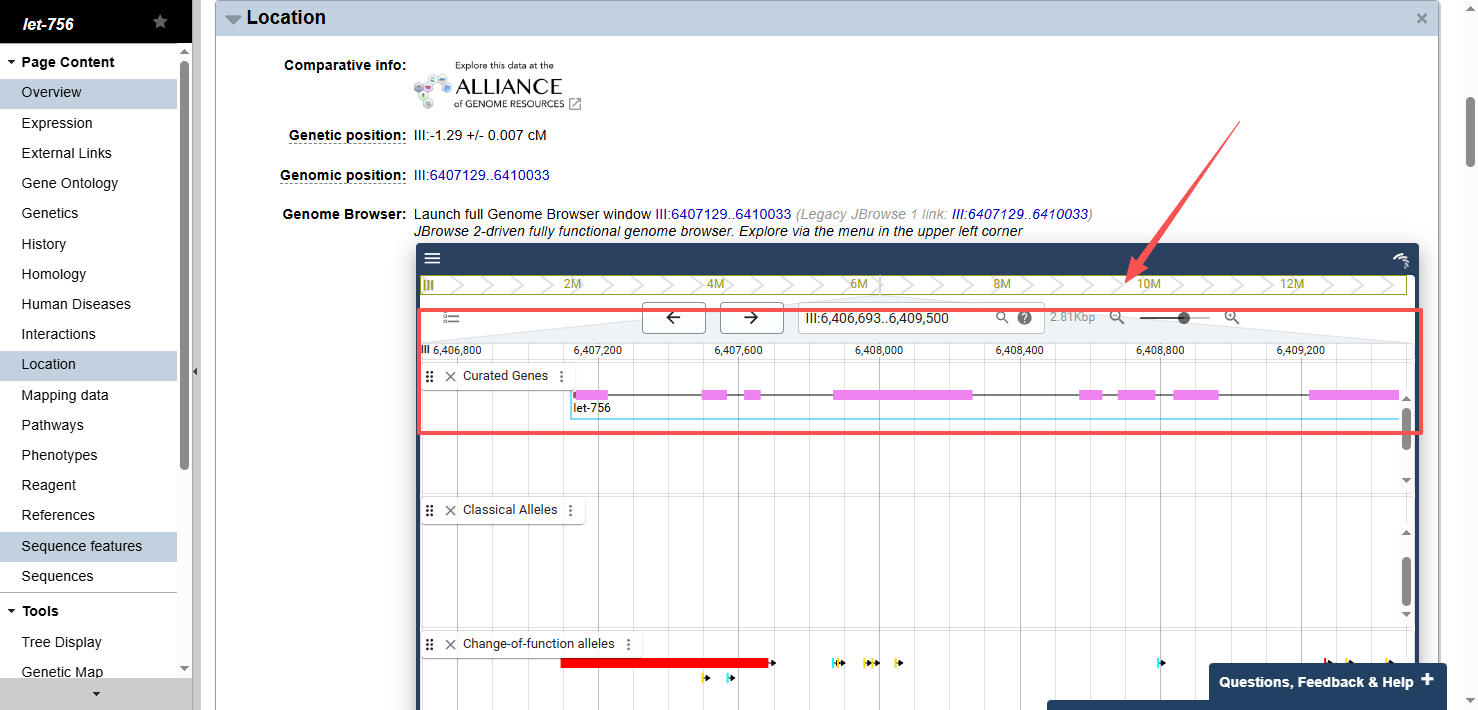Open the location search help icon
The width and height of the screenshot is (1478, 710).
(1025, 318)
